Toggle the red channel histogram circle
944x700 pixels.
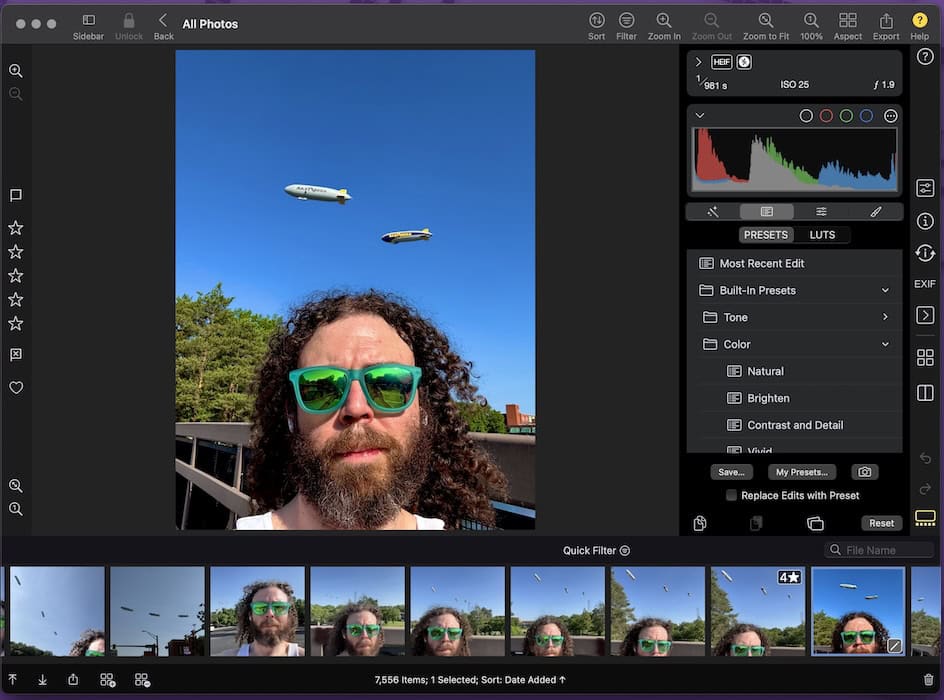click(x=826, y=116)
